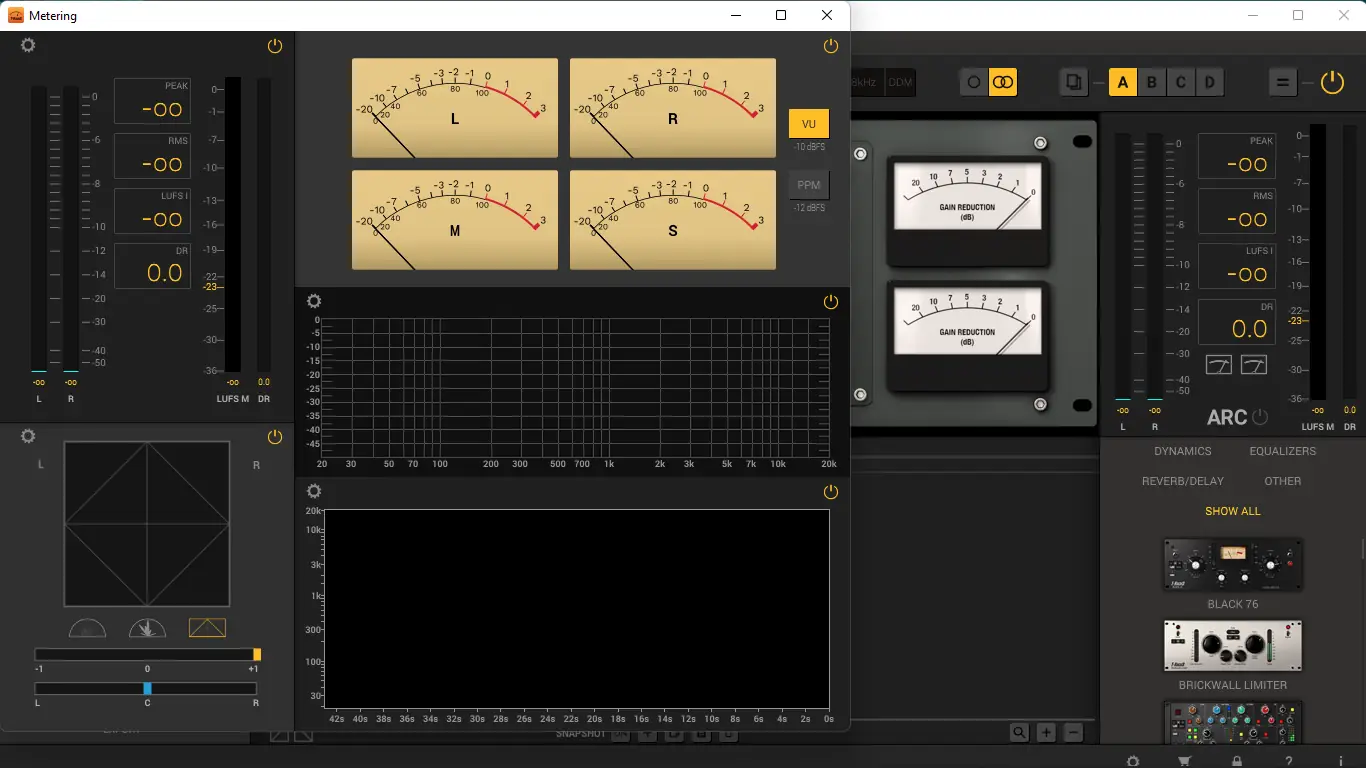
Task: Click the RMS readout in main window
Action: [x=1237, y=211]
